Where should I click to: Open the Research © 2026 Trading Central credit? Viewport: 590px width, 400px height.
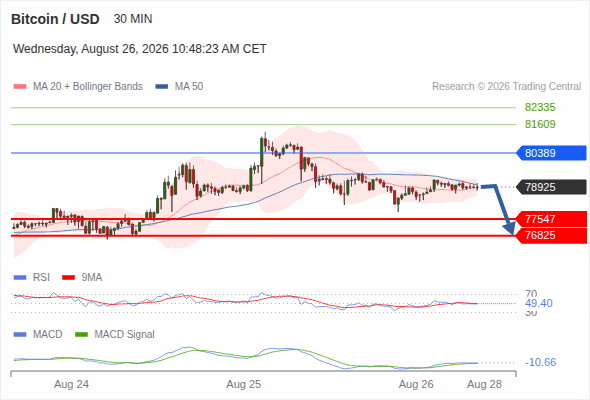pos(506,87)
